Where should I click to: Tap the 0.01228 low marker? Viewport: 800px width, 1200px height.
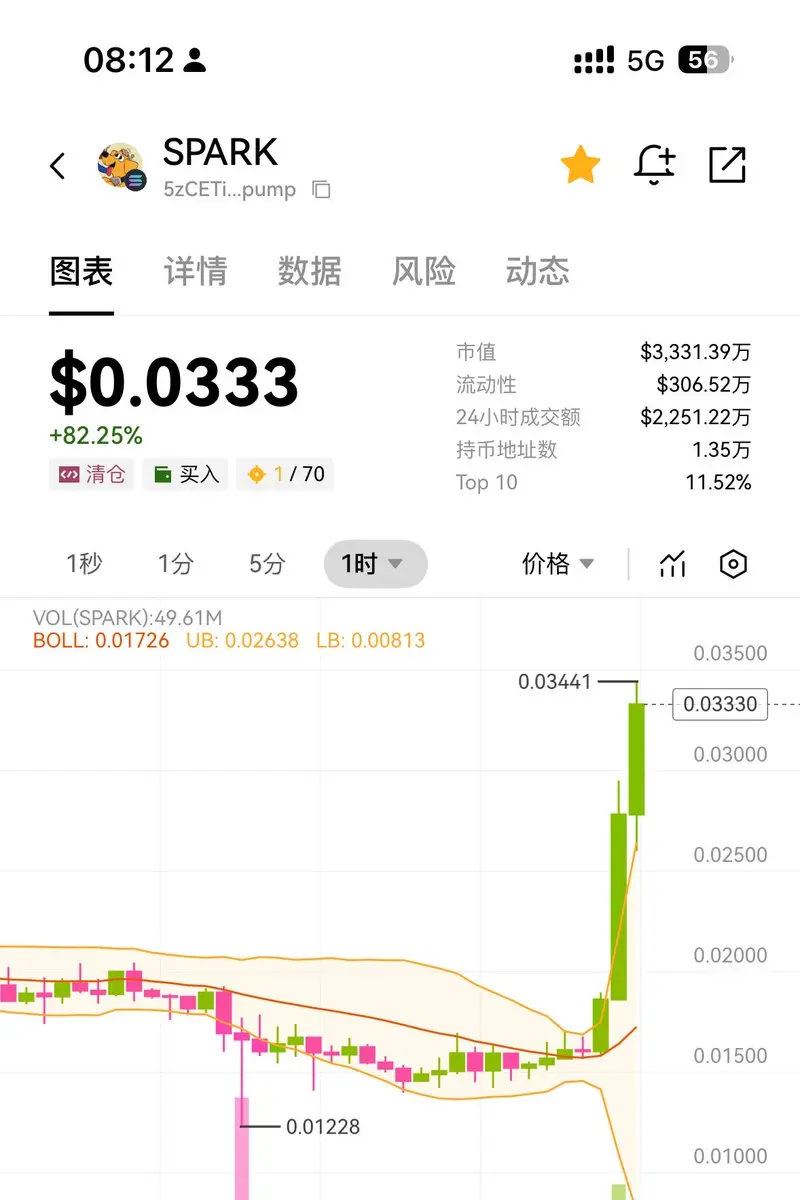(323, 1127)
